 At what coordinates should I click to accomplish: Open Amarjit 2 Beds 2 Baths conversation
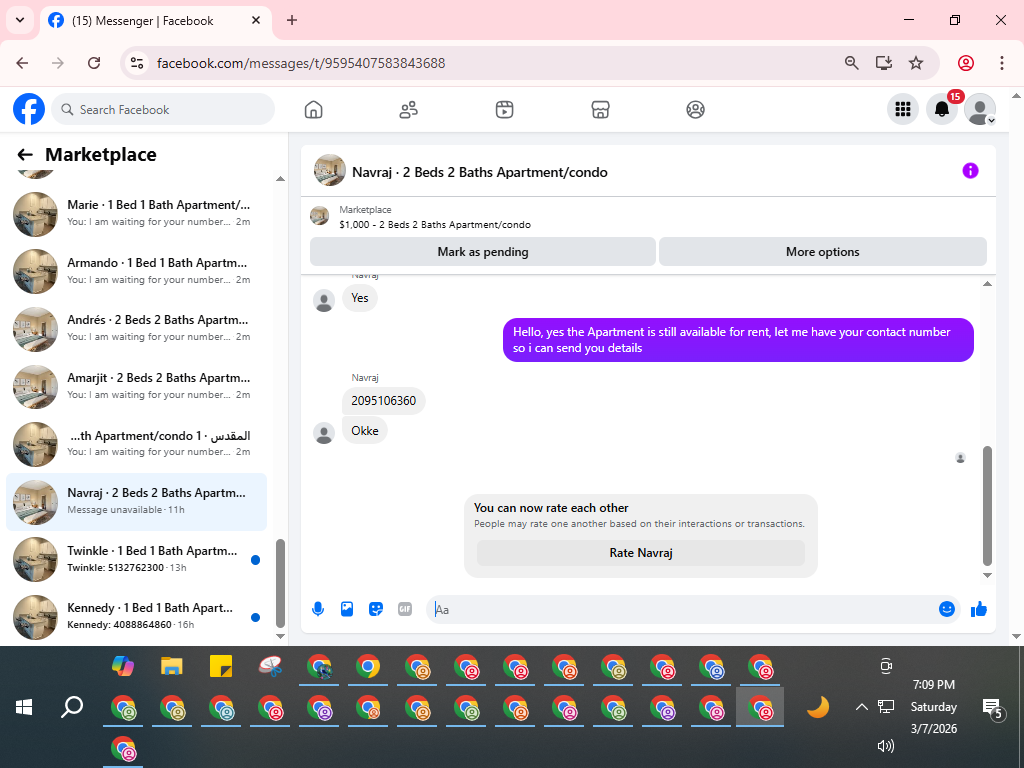[136, 386]
